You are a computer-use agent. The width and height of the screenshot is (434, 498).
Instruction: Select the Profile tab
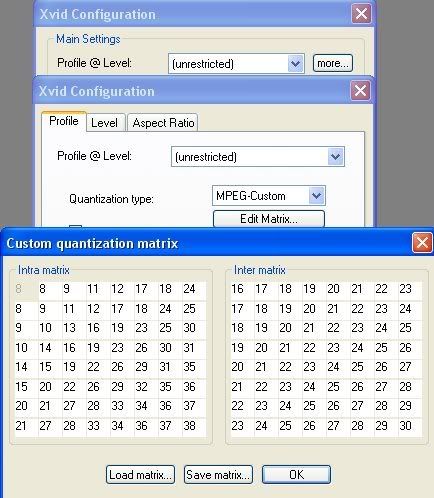point(64,121)
